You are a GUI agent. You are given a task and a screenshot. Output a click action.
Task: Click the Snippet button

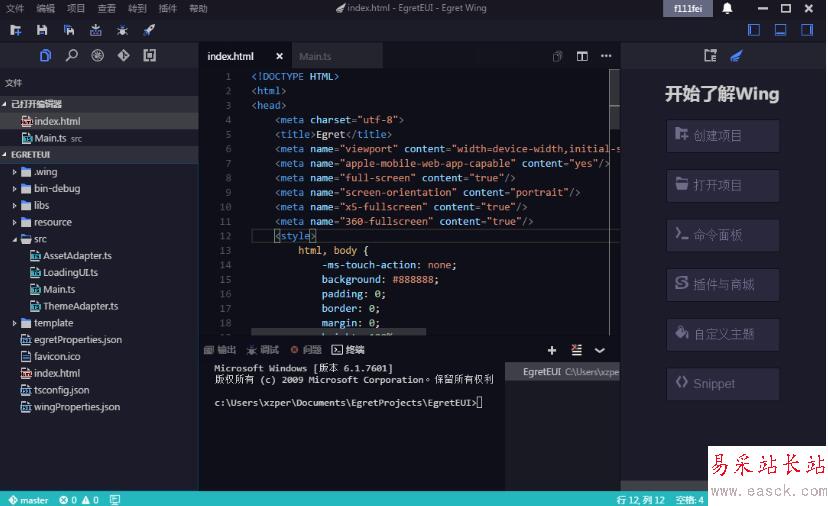pos(723,384)
